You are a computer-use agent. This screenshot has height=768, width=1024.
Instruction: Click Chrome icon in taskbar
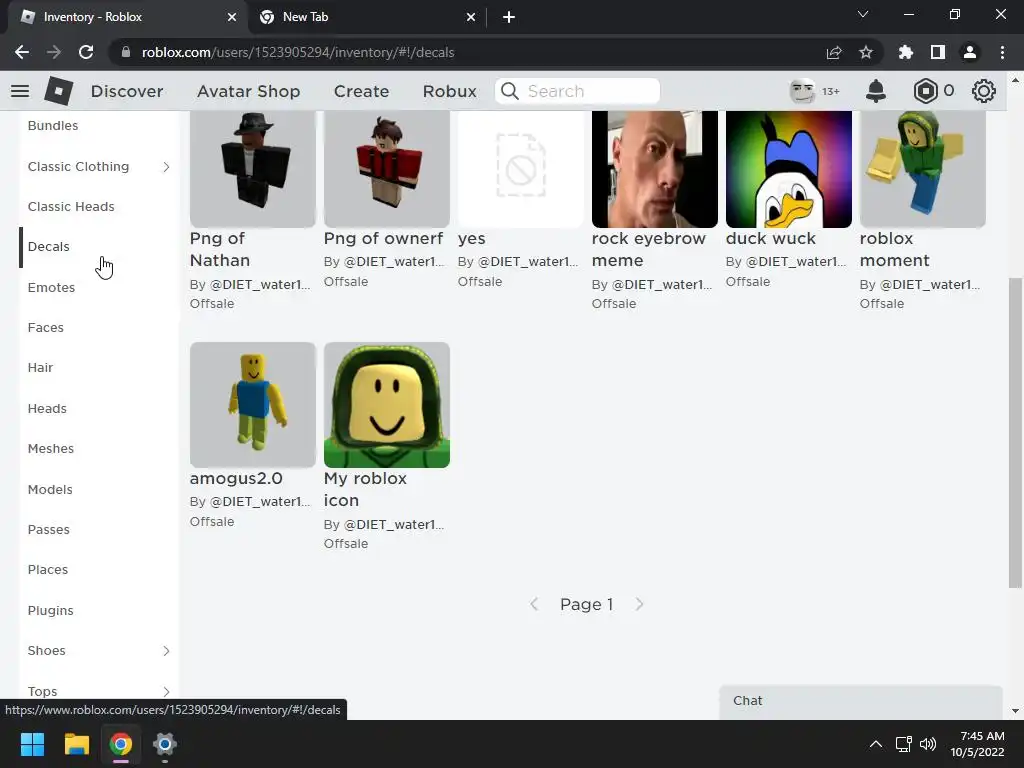click(121, 744)
